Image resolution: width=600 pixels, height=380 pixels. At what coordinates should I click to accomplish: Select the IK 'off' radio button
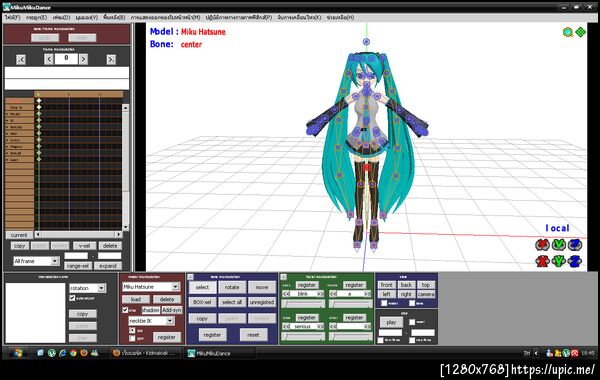coord(132,338)
